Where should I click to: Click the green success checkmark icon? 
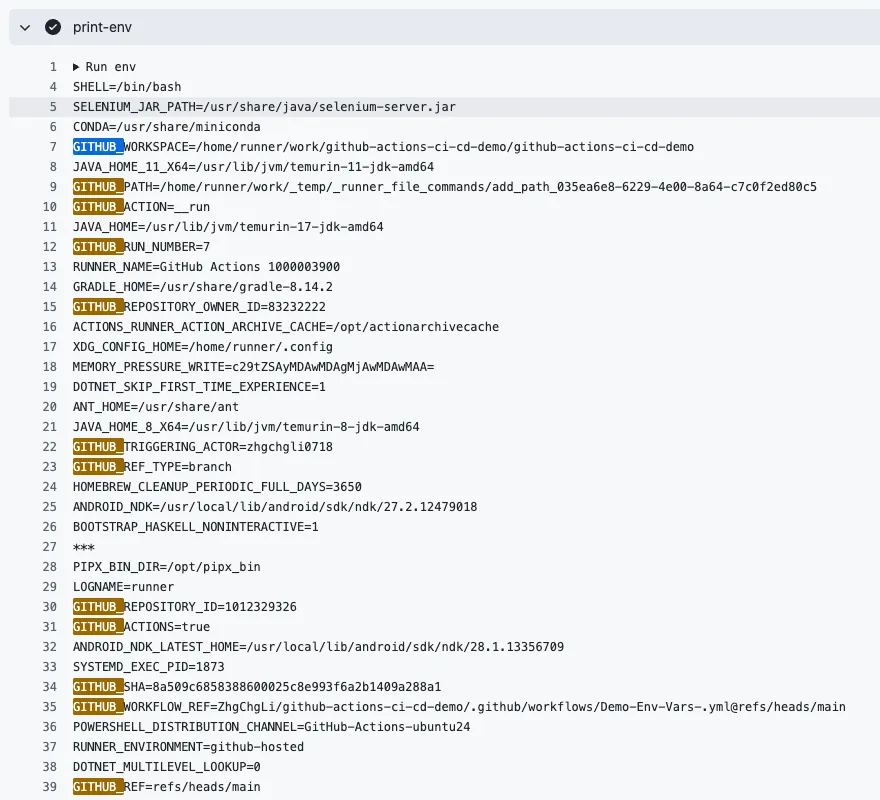53,27
